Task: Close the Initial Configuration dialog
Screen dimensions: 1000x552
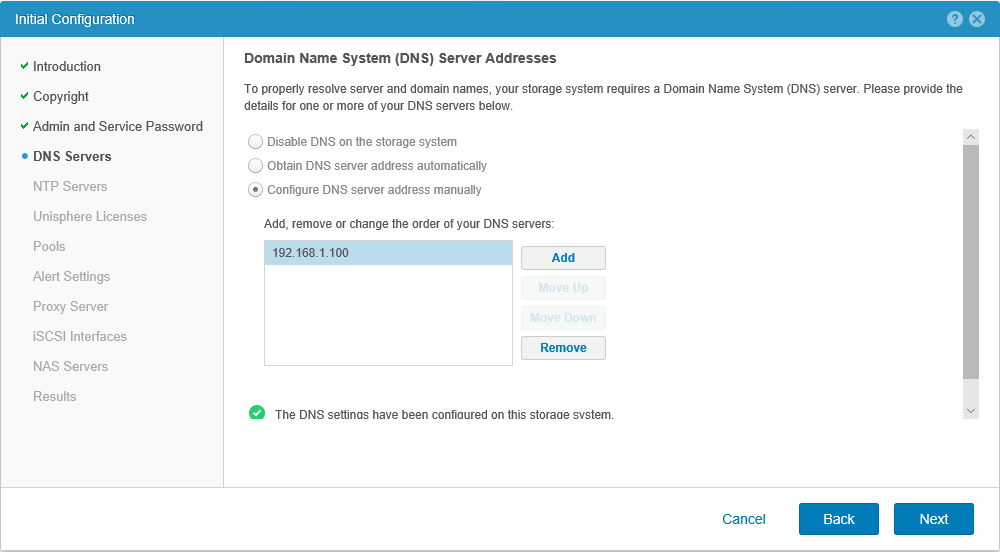Action: 977,19
